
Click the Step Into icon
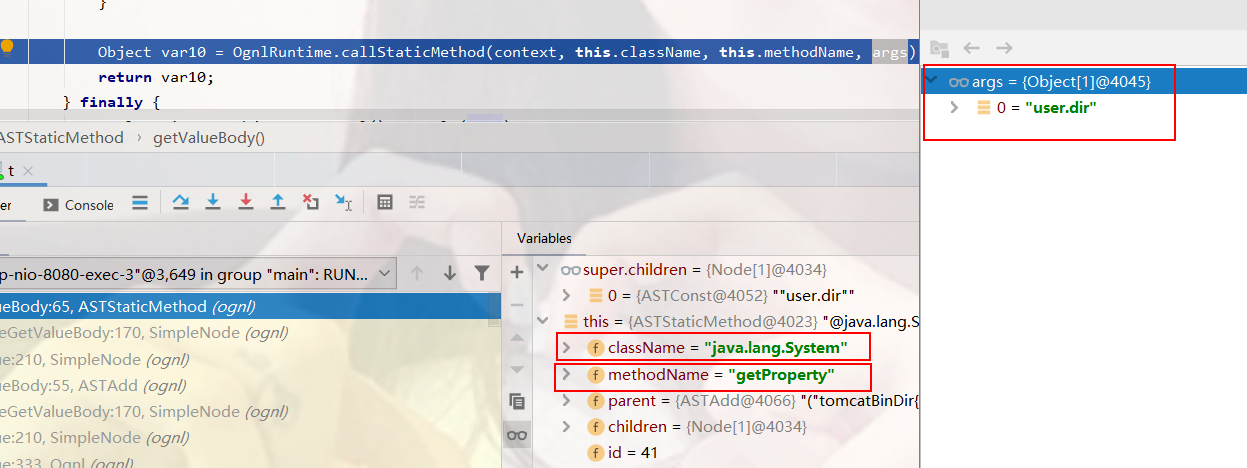(x=213, y=203)
